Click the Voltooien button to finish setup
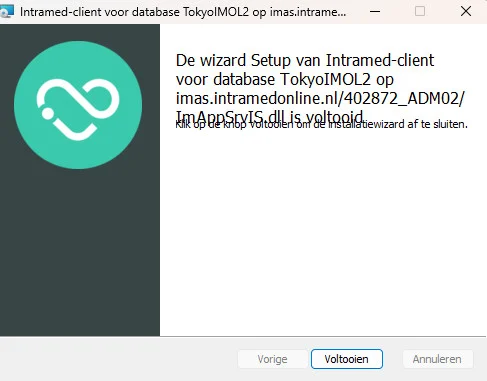The width and height of the screenshot is (487, 381). pyautogui.click(x=347, y=359)
